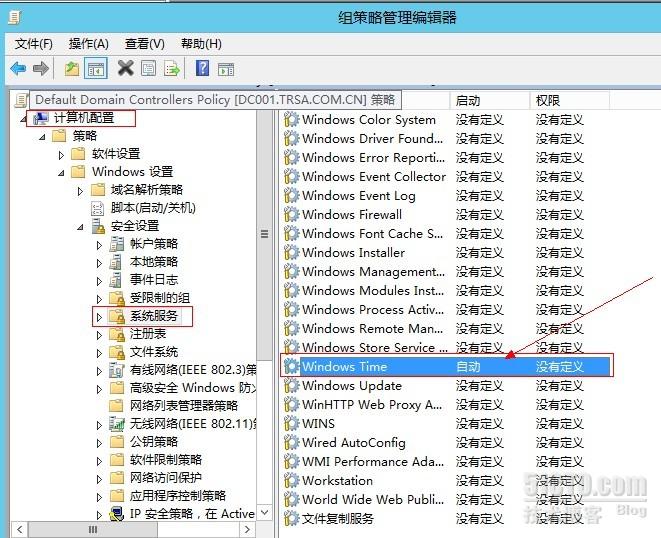Viewport: 661px width, 538px height.
Task: Toggle the action pane toolbar icon
Action: coord(226,69)
